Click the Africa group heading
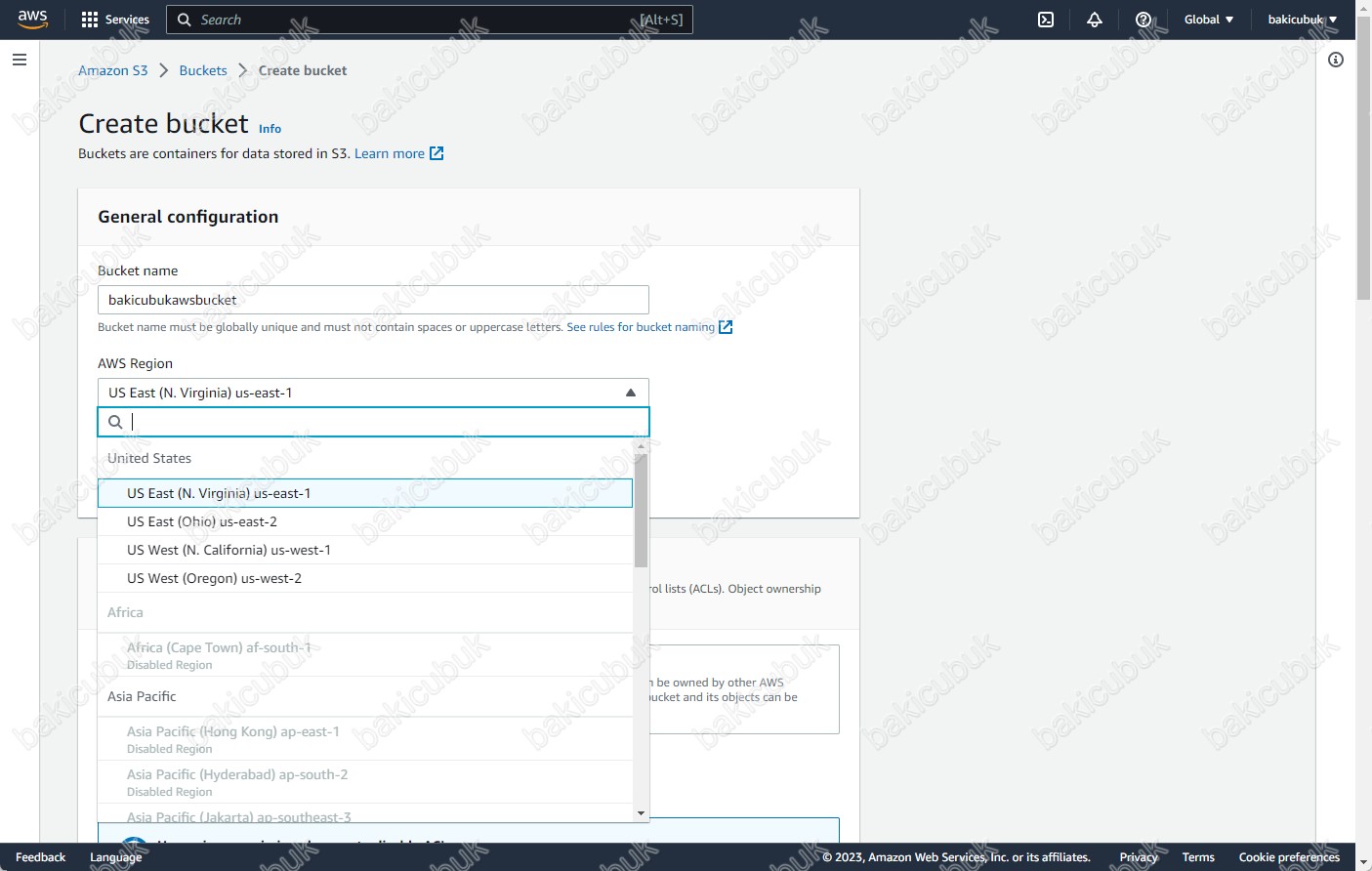This screenshot has height=871, width=1372. click(x=125, y=612)
